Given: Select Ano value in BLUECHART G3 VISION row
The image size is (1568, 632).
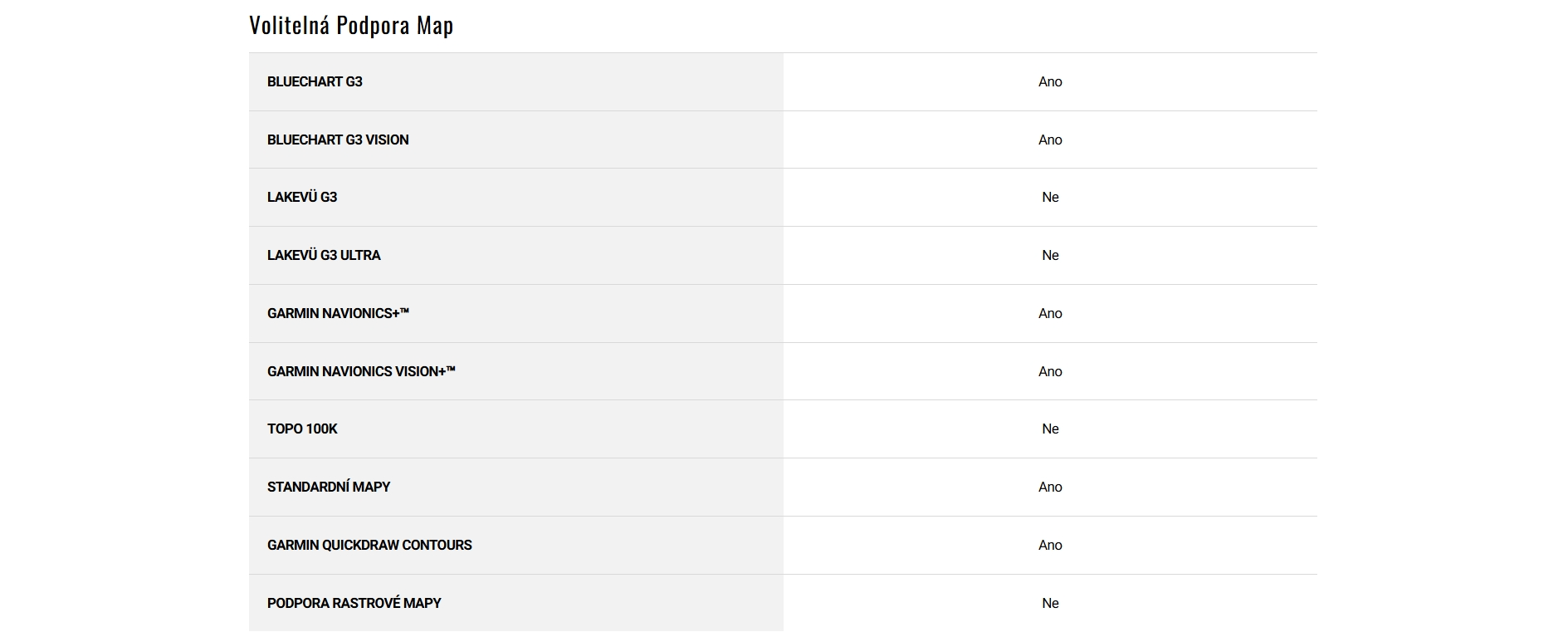Looking at the screenshot, I should pyautogui.click(x=1050, y=140).
